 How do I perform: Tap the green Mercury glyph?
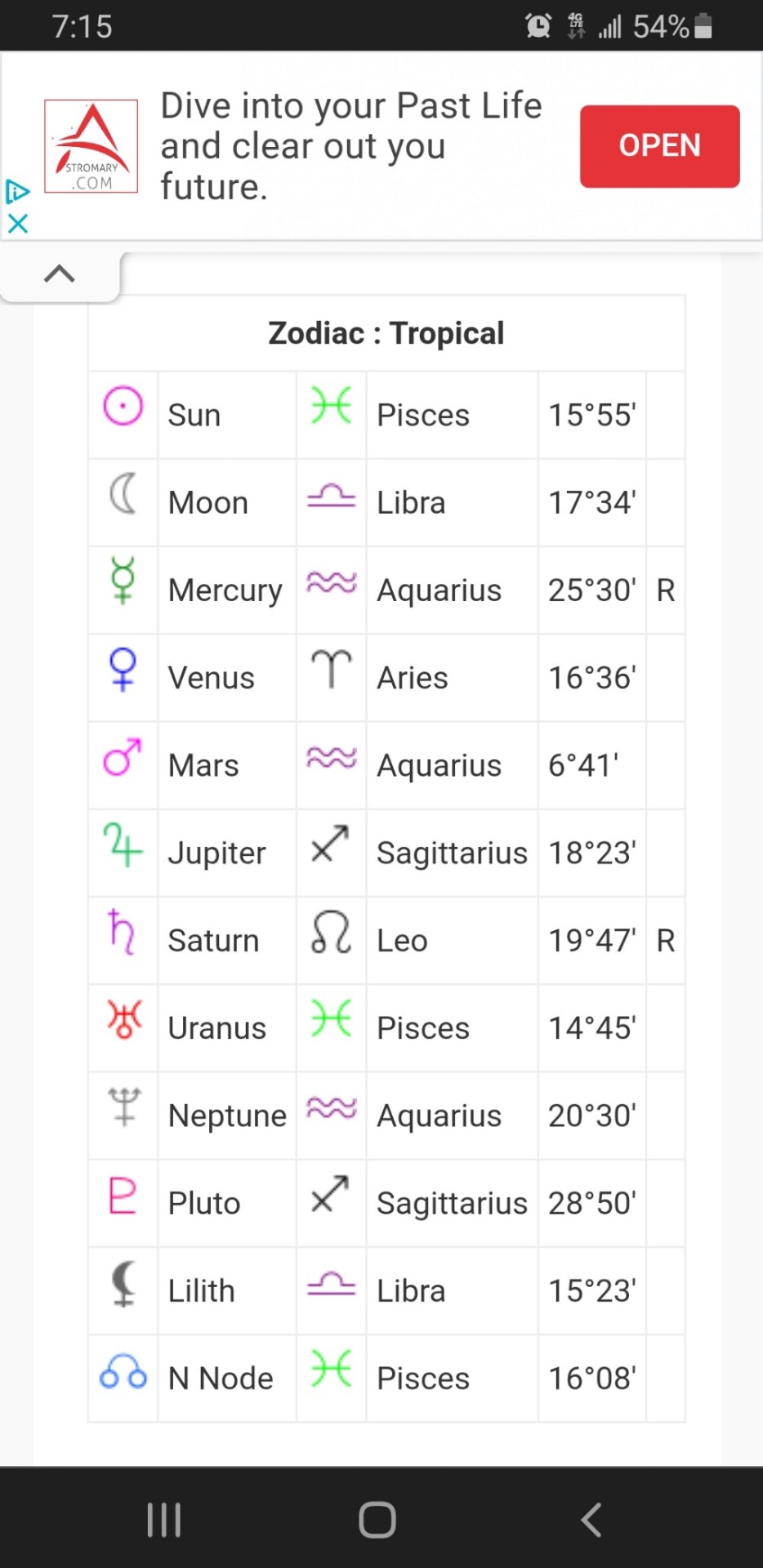click(123, 581)
